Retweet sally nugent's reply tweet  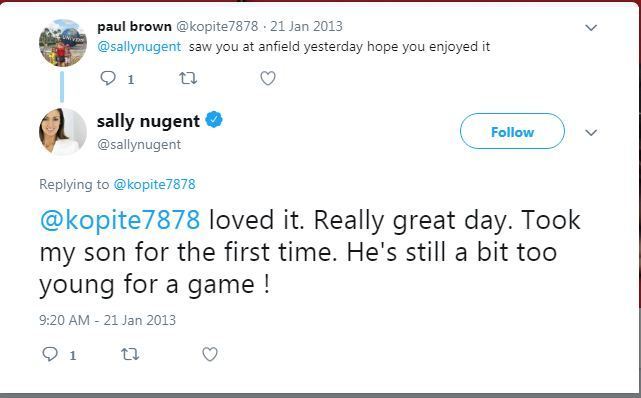[130, 354]
